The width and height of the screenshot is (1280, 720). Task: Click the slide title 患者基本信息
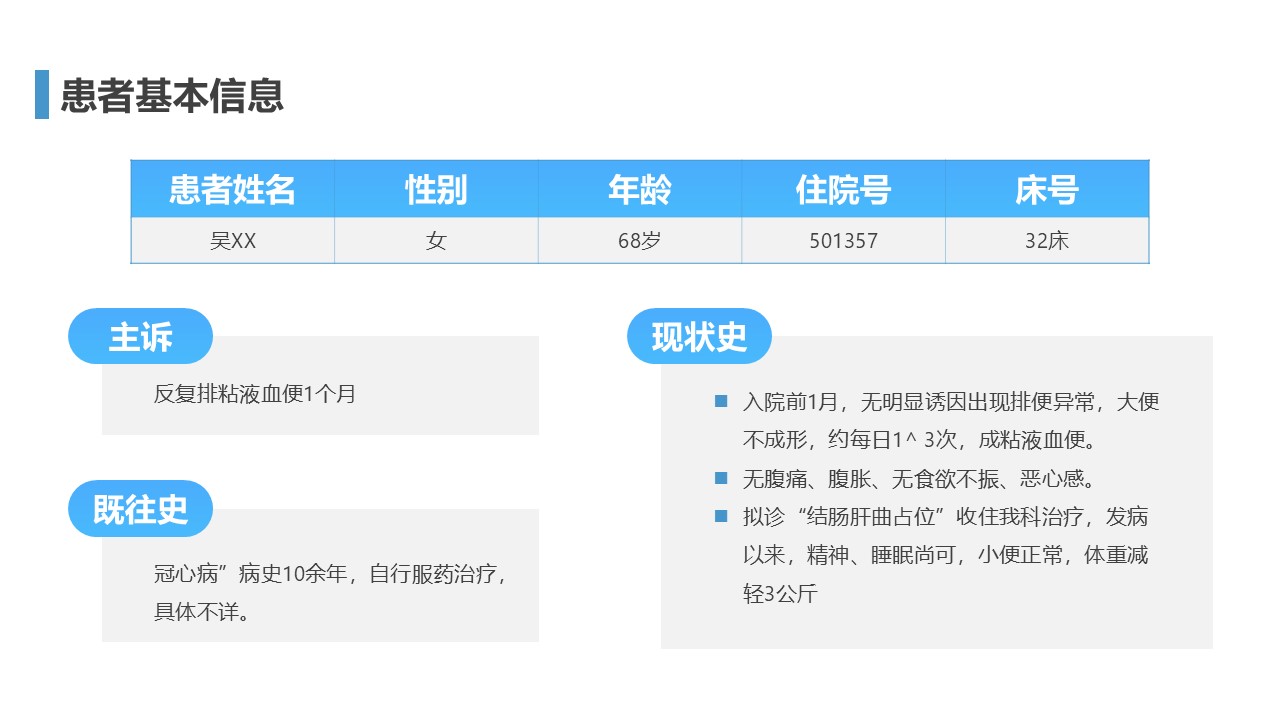pos(172,95)
